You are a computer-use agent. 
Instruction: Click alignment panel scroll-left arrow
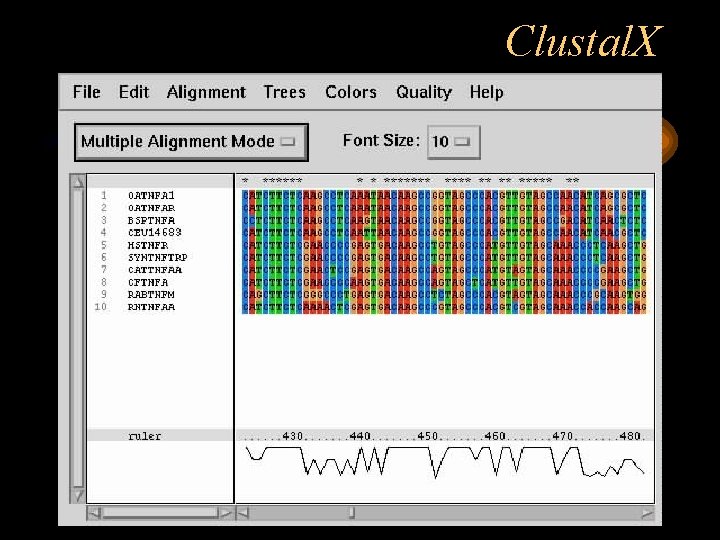pos(243,513)
